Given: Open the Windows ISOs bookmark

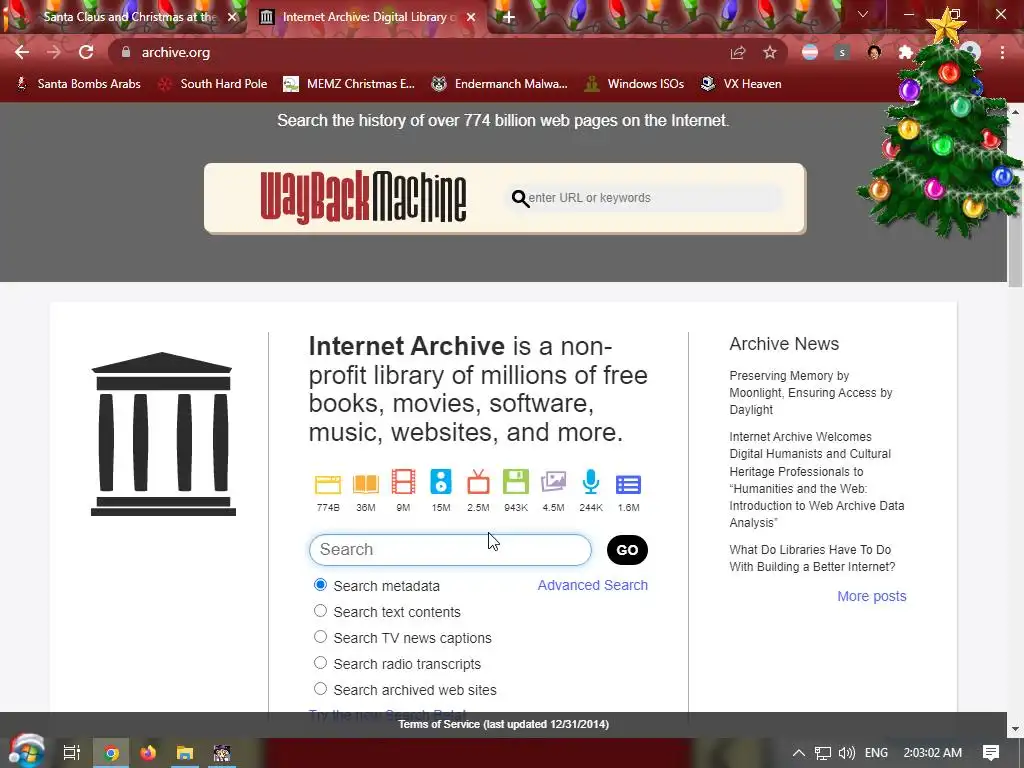Looking at the screenshot, I should coord(634,84).
